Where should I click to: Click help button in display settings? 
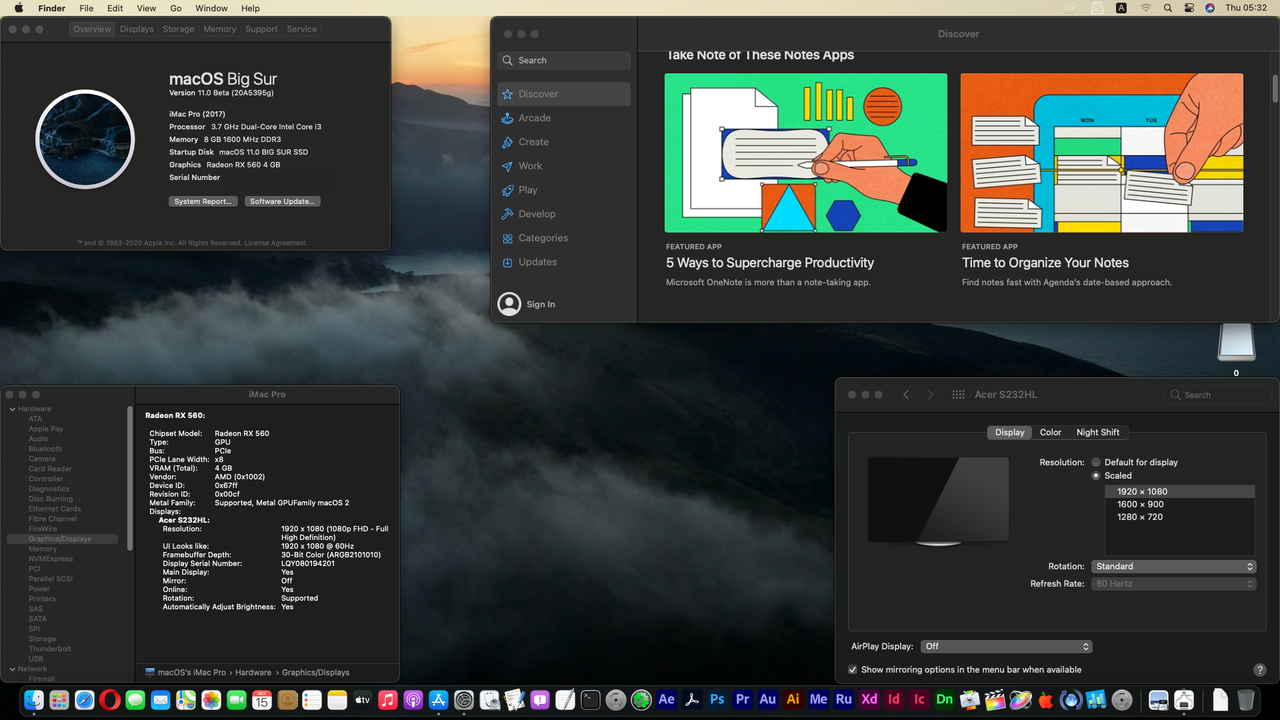1259,670
